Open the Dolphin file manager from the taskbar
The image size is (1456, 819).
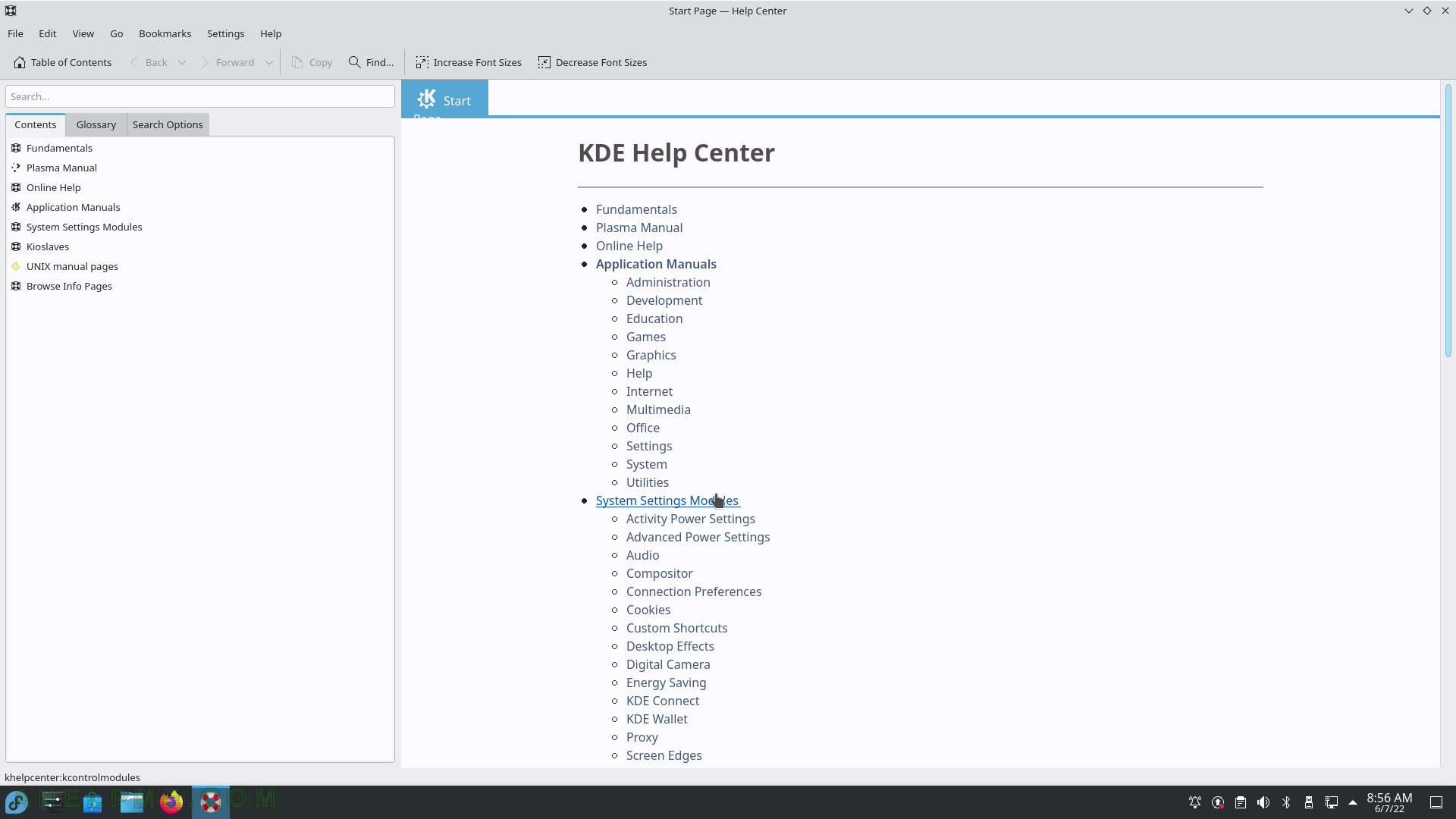[132, 802]
